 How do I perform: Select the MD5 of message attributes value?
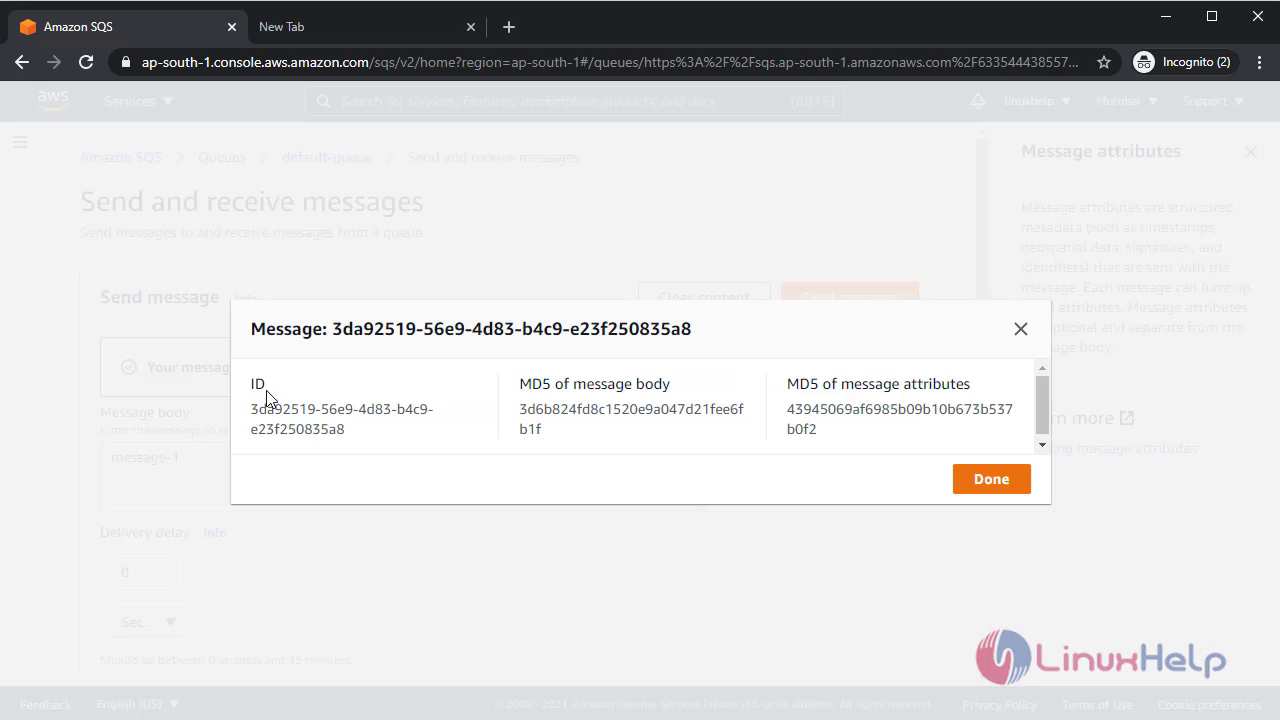point(899,419)
